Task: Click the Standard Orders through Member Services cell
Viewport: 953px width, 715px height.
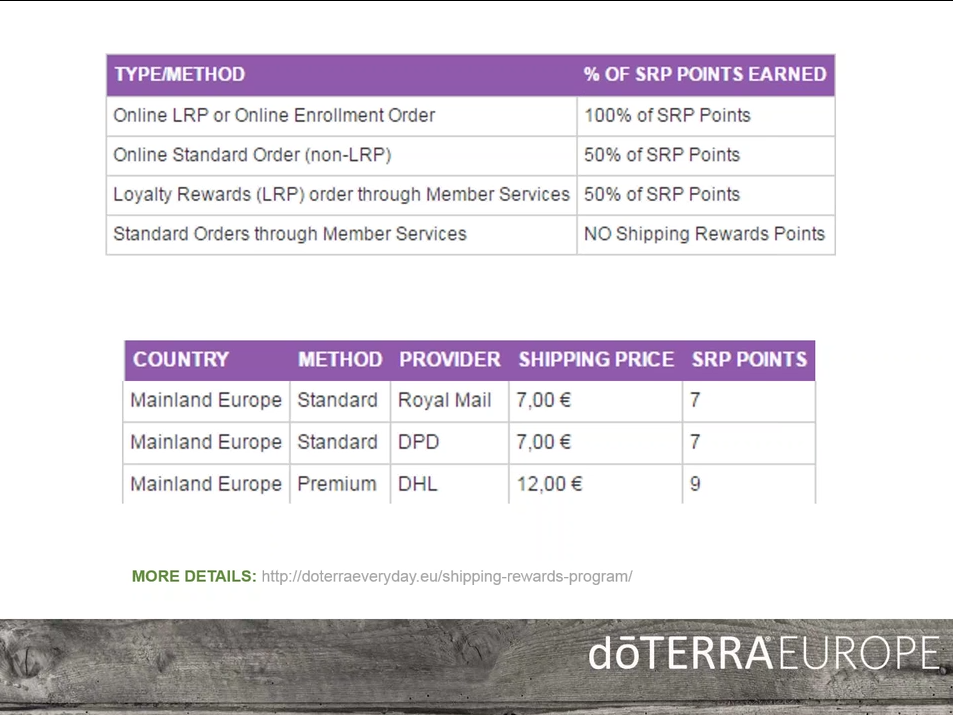Action: [x=342, y=234]
